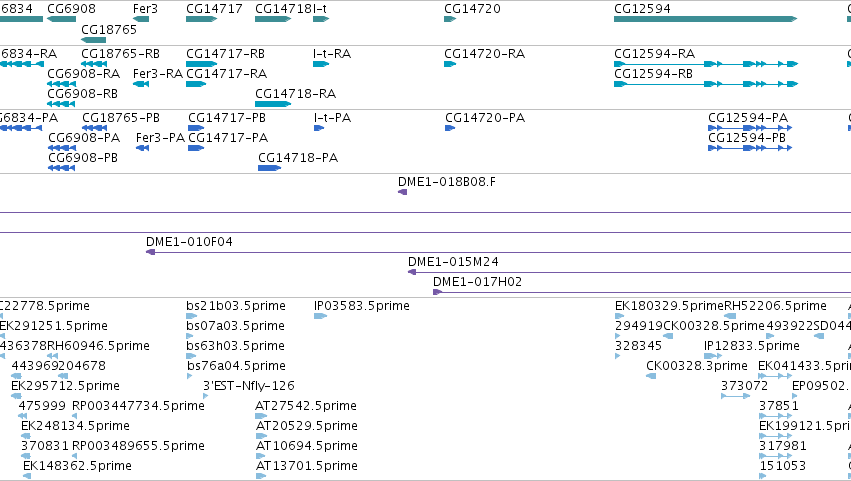851x481 pixels.
Task: Click feature 328345
Action: 638,346
